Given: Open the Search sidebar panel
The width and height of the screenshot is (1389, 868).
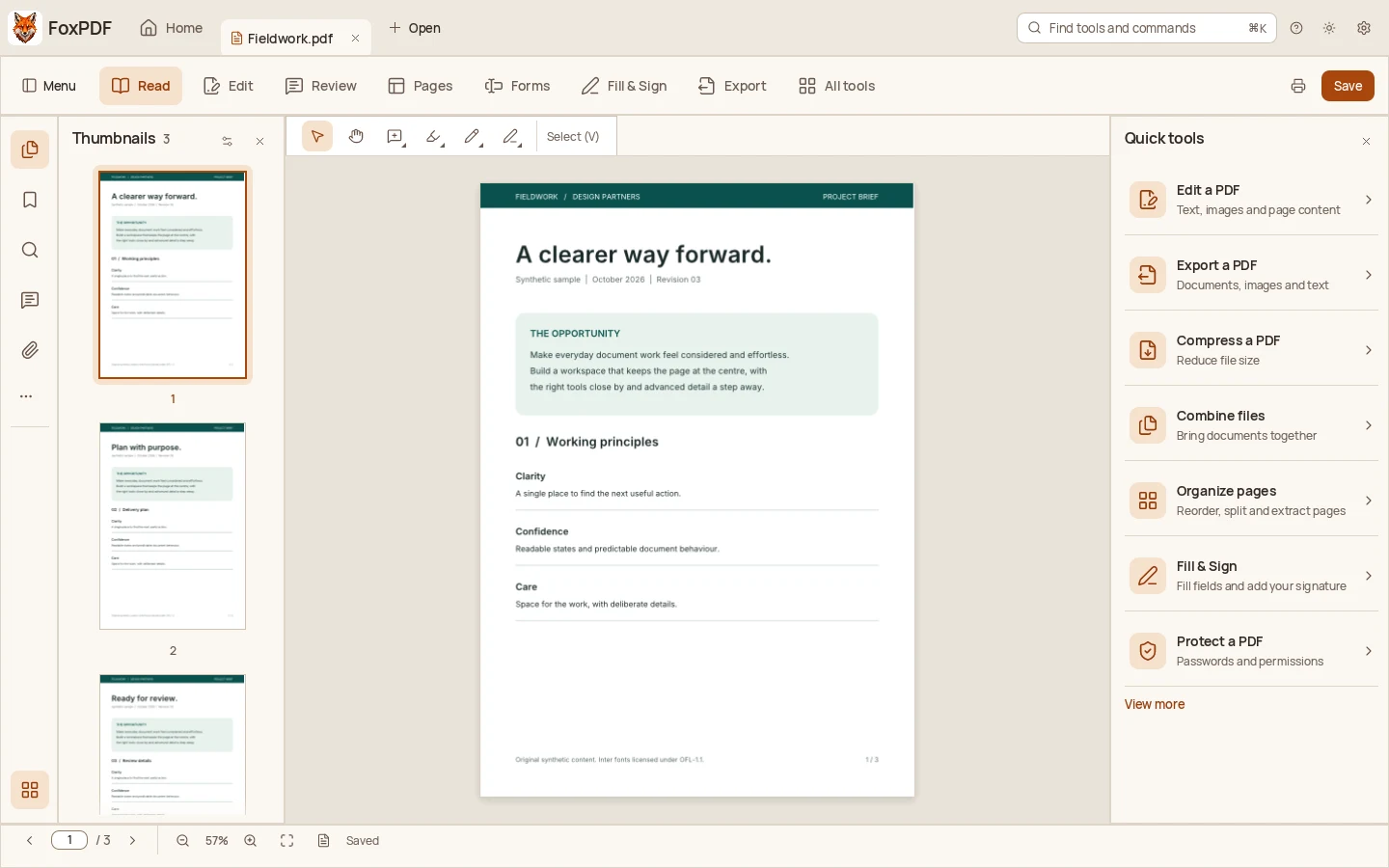Looking at the screenshot, I should (x=30, y=250).
